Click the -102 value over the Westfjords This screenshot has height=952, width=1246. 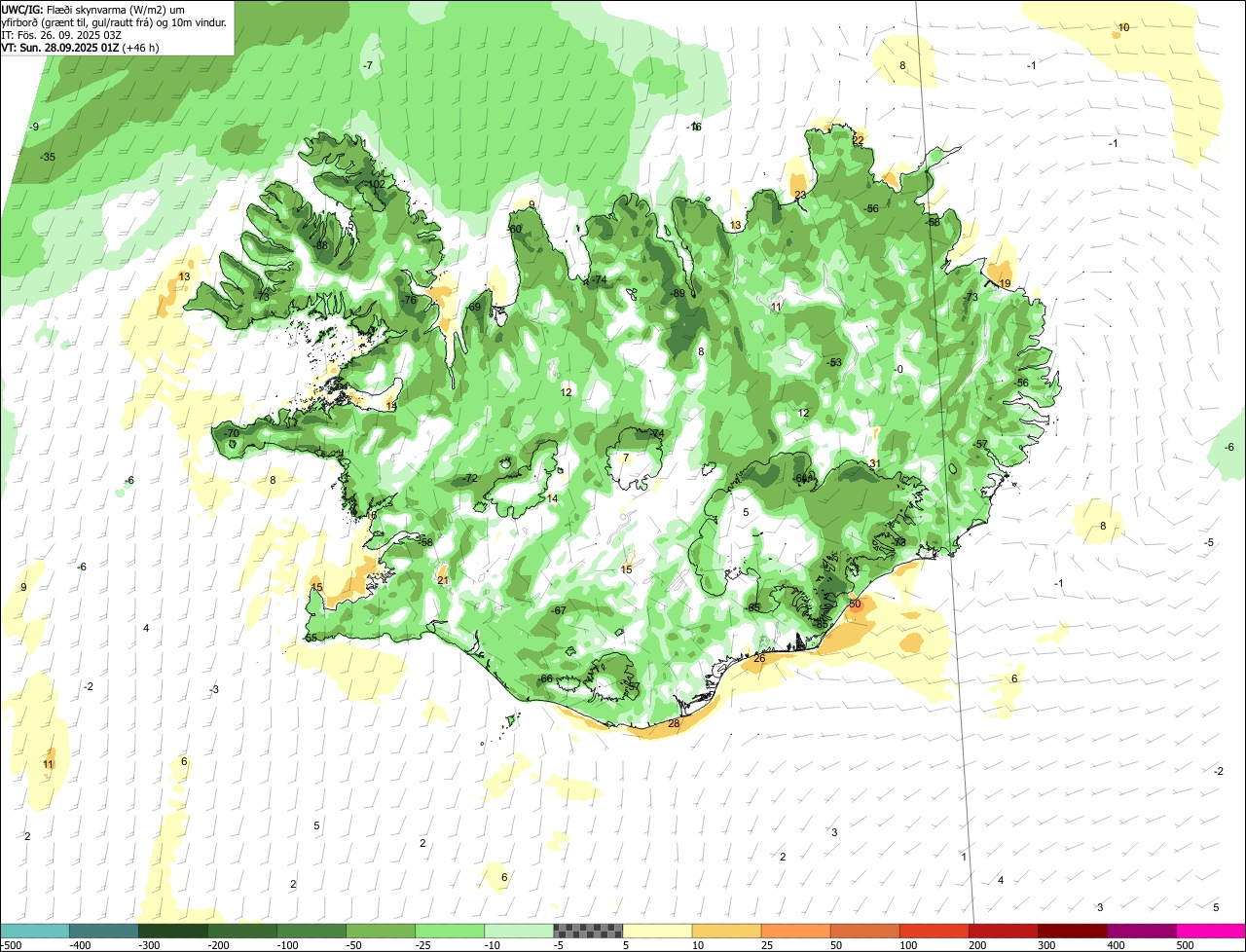point(375,184)
